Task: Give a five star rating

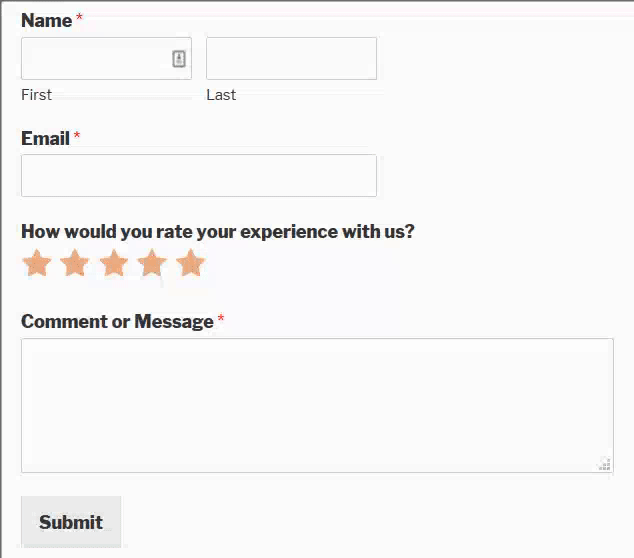Action: [191, 262]
